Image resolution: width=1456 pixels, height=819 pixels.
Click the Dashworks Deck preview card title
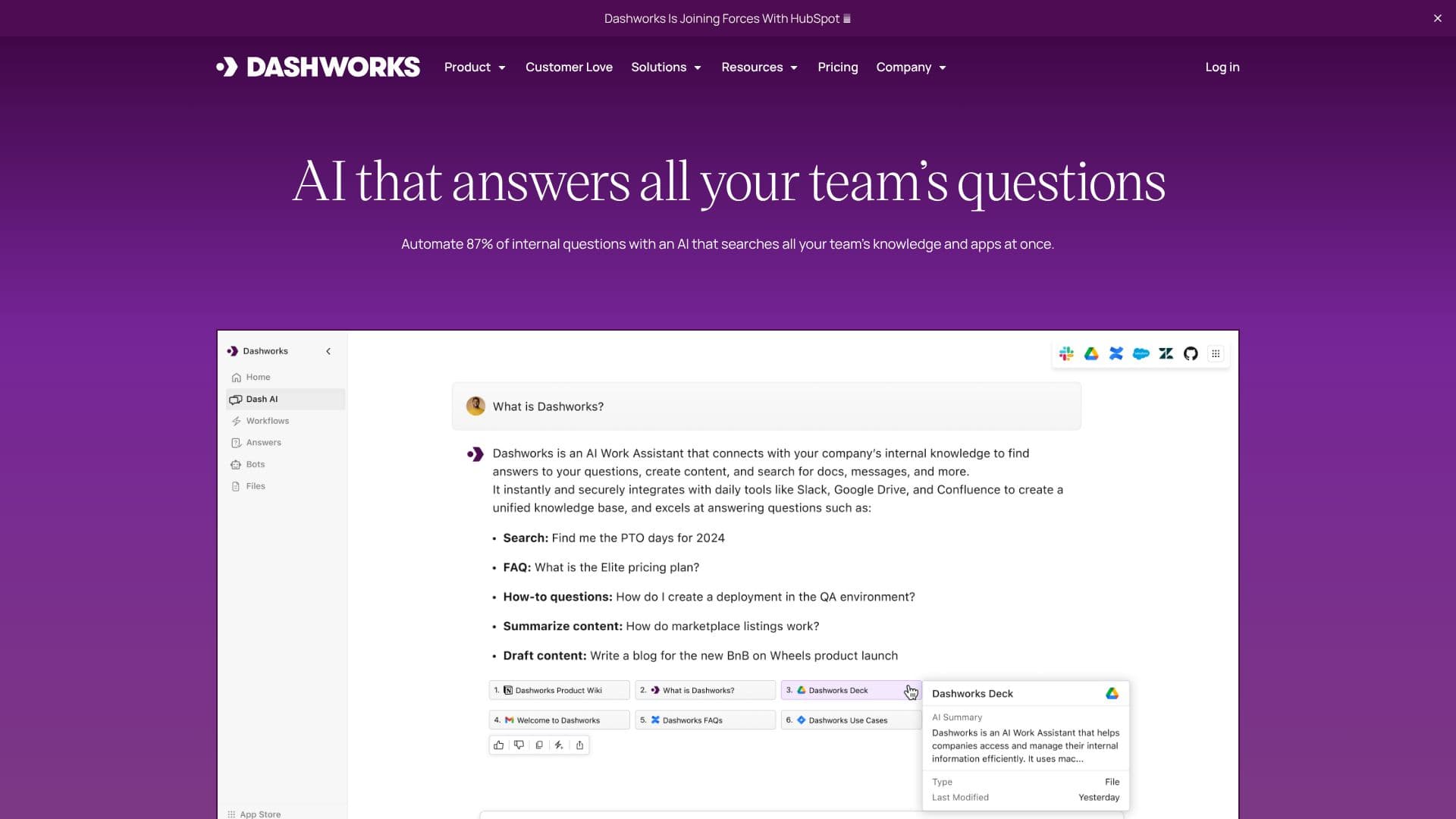(x=972, y=693)
